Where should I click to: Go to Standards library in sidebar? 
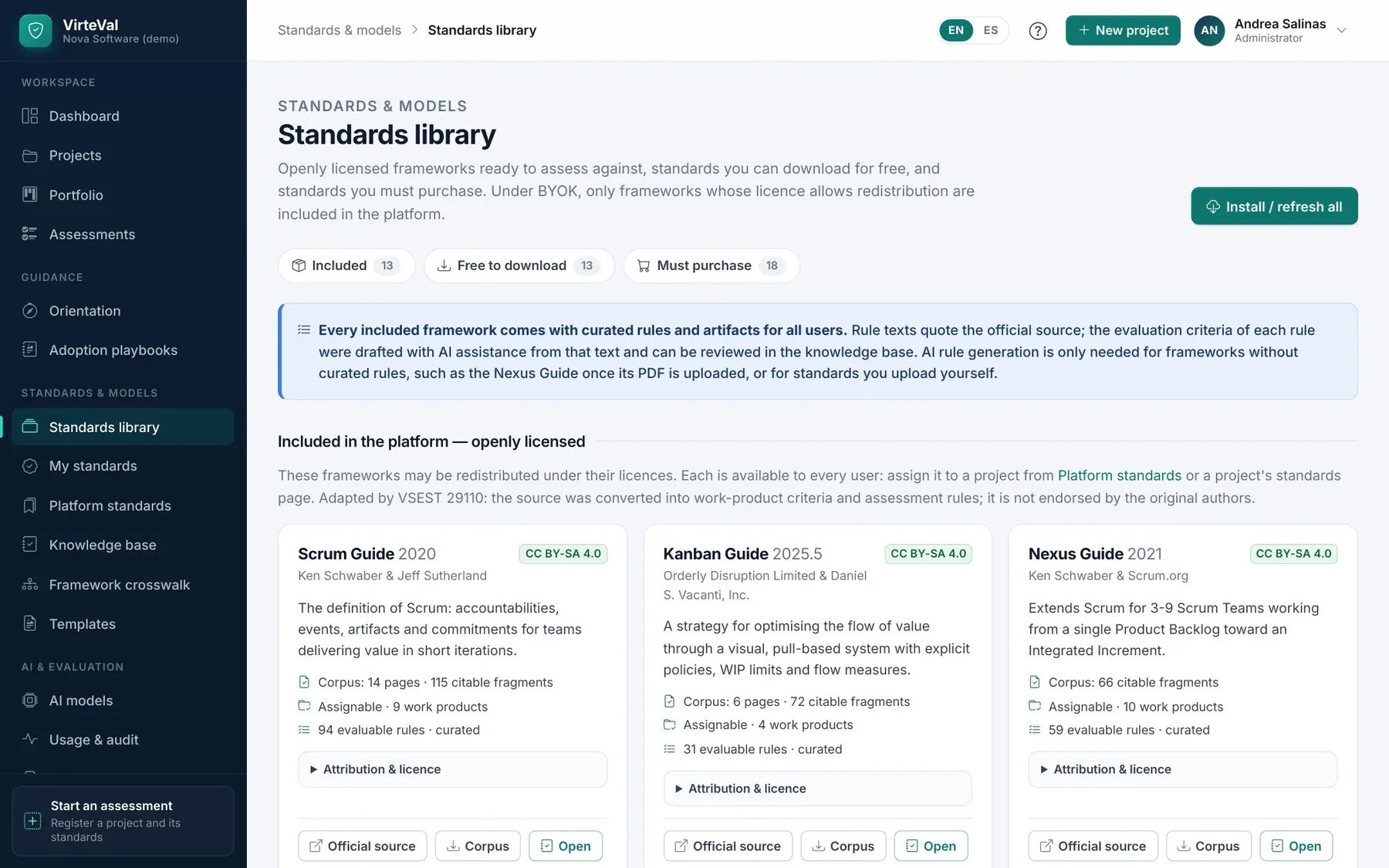tap(123, 427)
